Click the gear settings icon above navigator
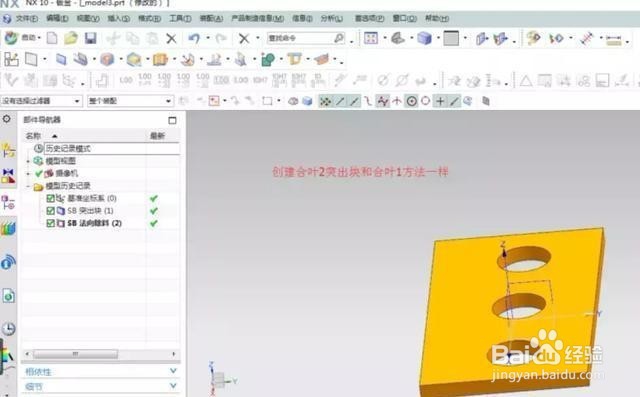Screen dimensions: 640x397 tap(7, 119)
